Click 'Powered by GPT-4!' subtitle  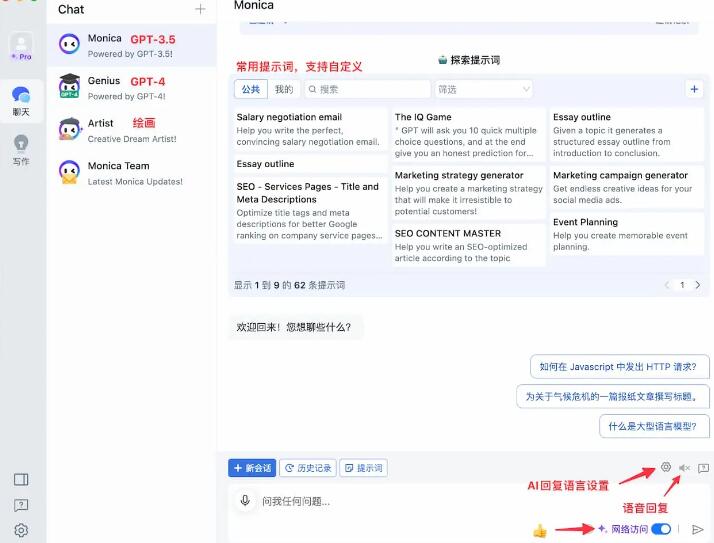point(127,96)
